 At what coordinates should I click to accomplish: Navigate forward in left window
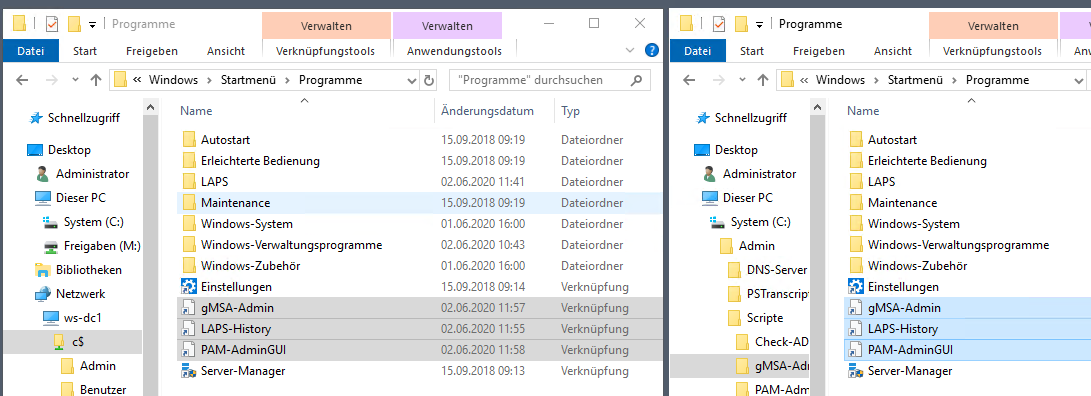click(51, 80)
